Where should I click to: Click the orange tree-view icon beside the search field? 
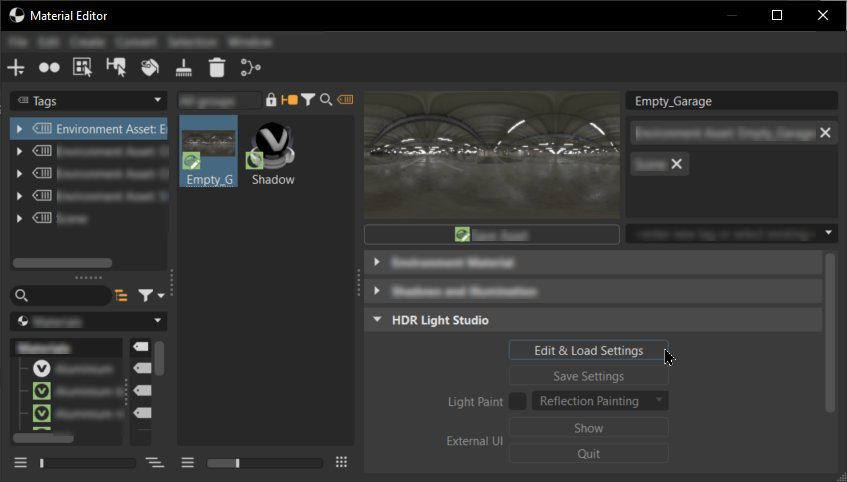click(122, 296)
